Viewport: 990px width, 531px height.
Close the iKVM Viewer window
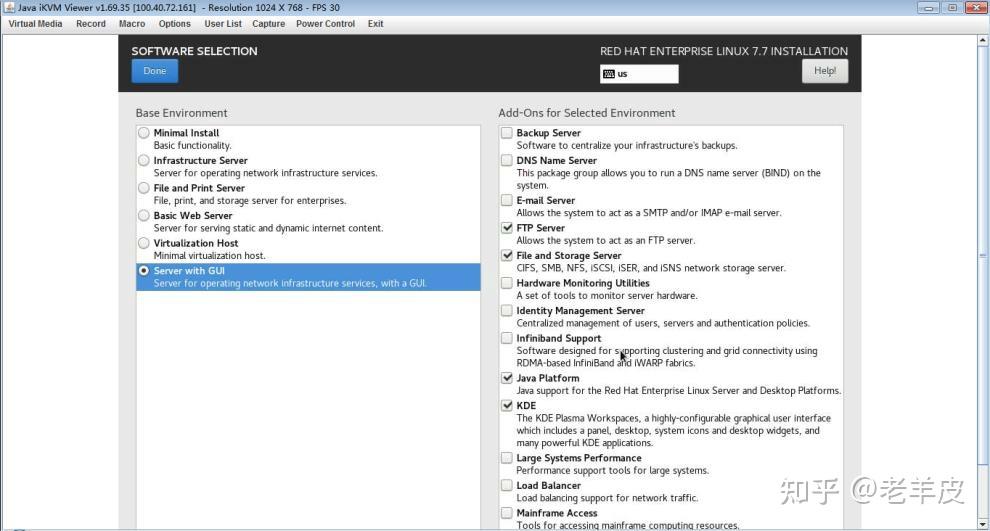click(x=976, y=8)
